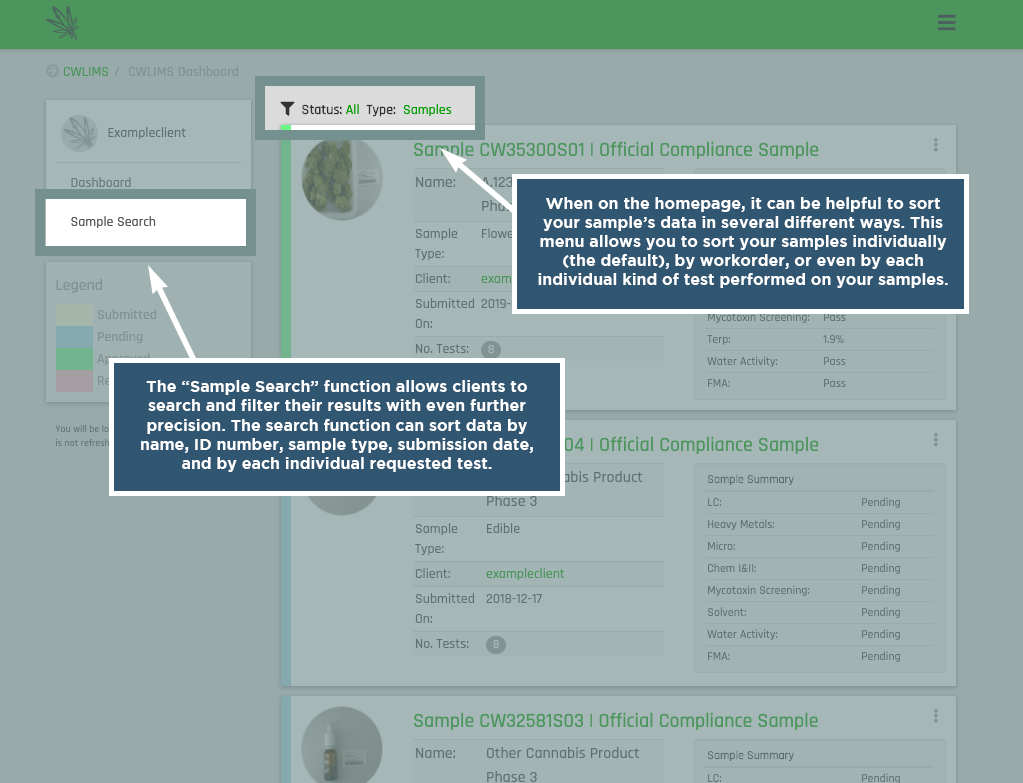Image resolution: width=1023 pixels, height=783 pixels.
Task: Open Sample CW35300S01 title link
Action: pyautogui.click(x=616, y=149)
